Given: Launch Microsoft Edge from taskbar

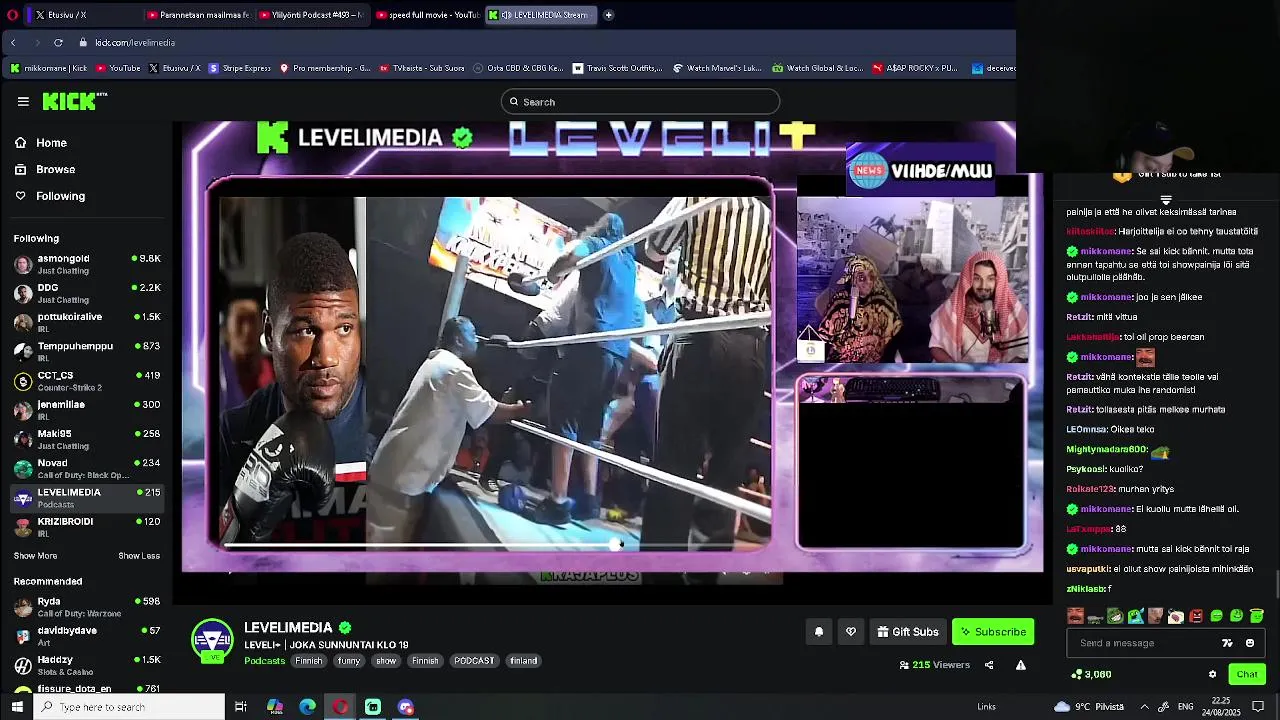Looking at the screenshot, I should [307, 707].
